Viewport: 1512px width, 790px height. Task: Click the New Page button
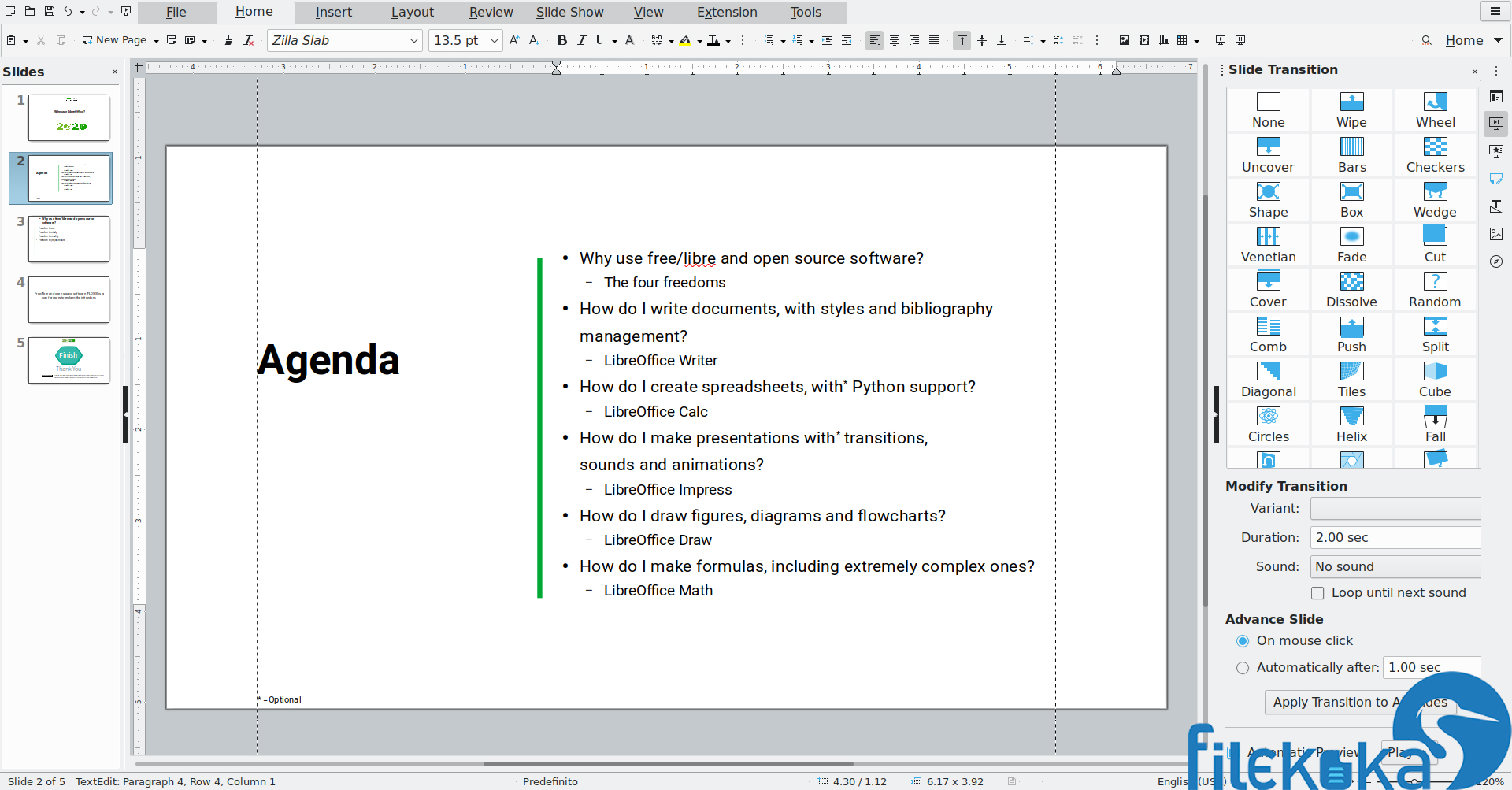115,40
